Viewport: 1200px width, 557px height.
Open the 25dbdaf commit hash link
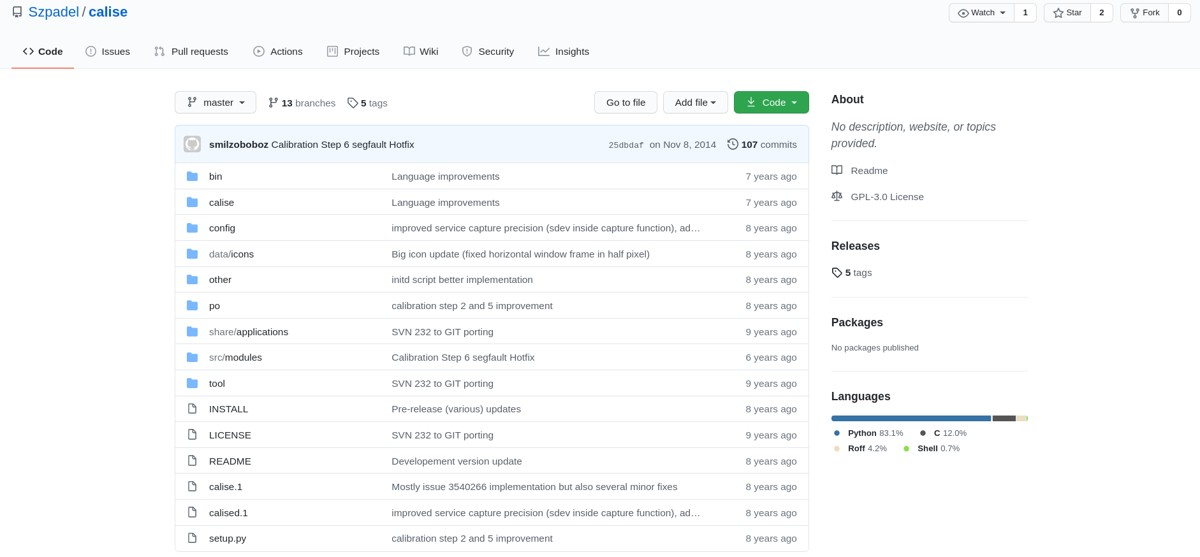626,145
